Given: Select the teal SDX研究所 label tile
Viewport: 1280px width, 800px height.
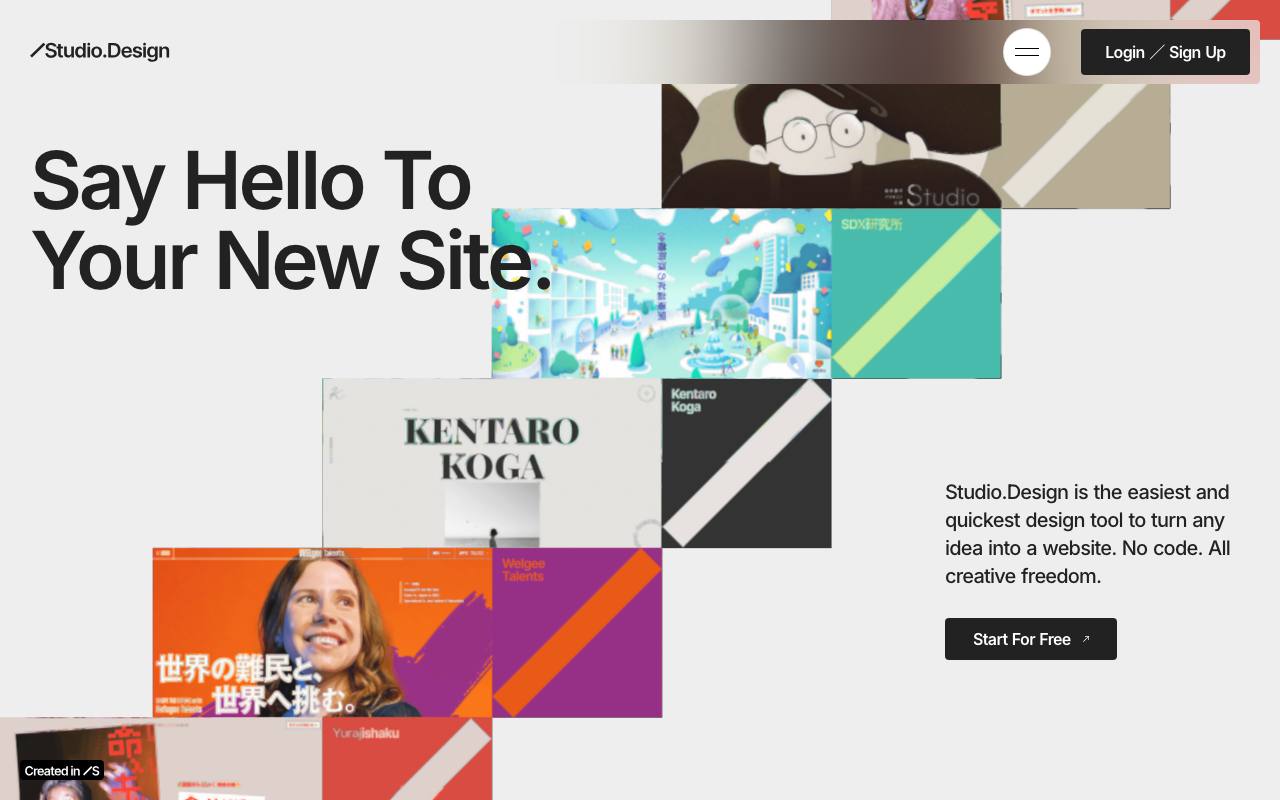Looking at the screenshot, I should [917, 293].
